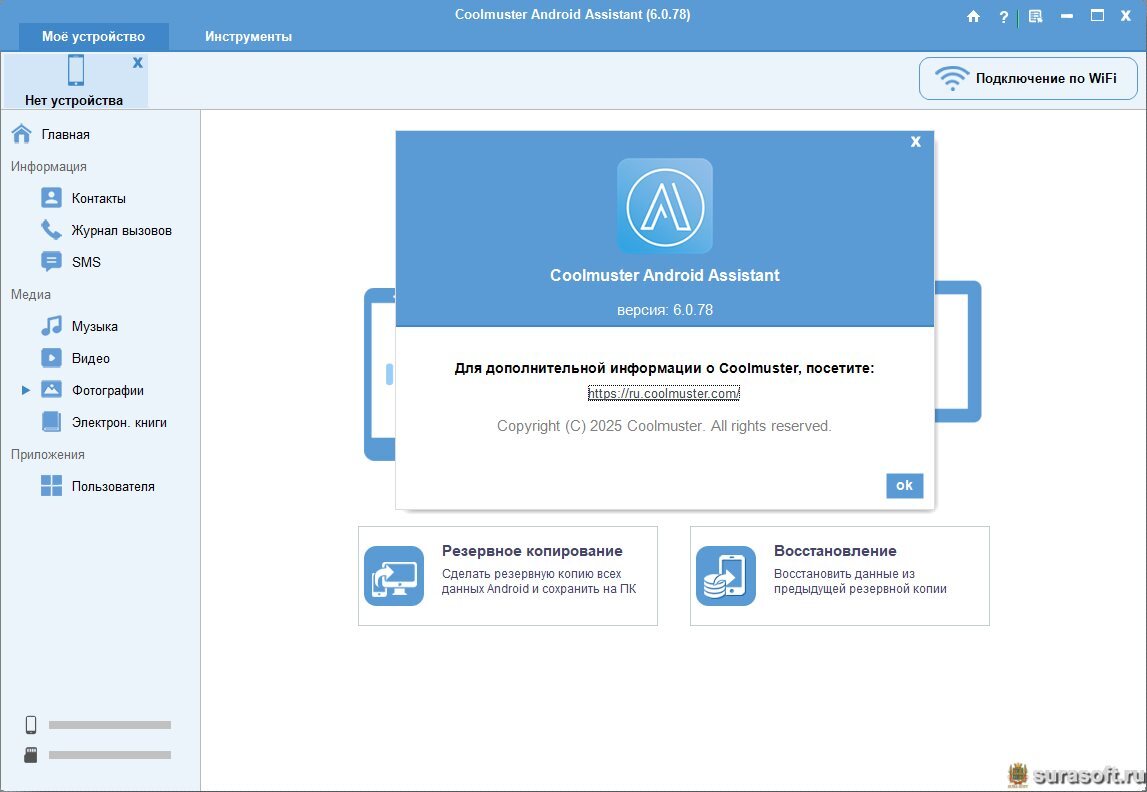Click the phone storage progress bar
Screen dimensions: 1147x792
click(110, 725)
